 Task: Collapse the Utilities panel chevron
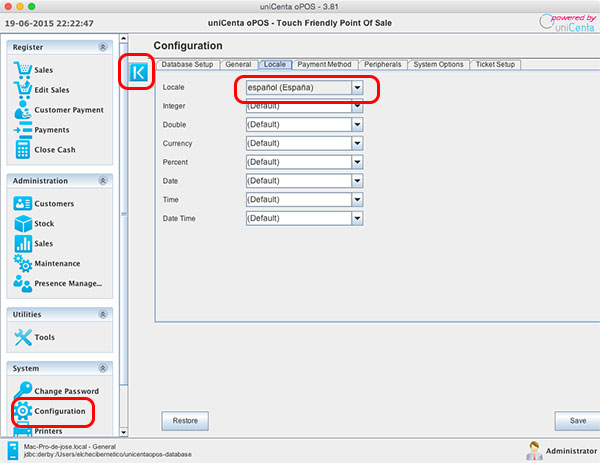click(103, 314)
